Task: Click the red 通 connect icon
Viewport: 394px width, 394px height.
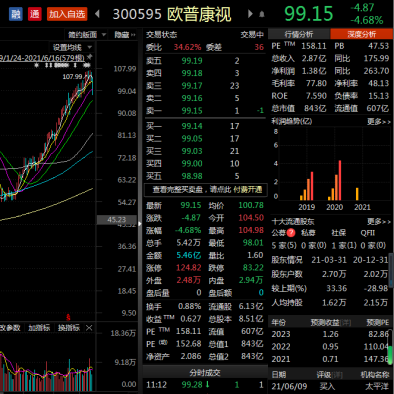Action: pos(35,14)
